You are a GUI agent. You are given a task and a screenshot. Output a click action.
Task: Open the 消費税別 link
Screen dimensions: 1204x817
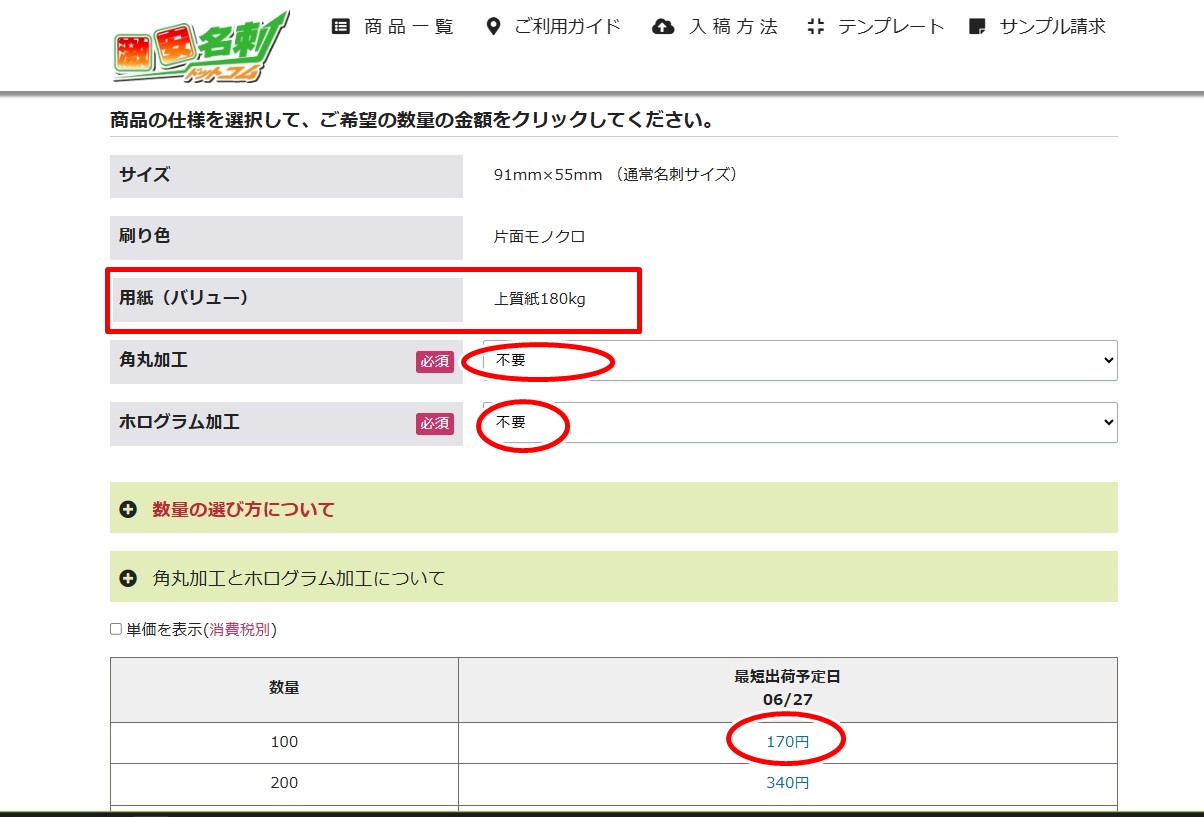click(x=240, y=630)
